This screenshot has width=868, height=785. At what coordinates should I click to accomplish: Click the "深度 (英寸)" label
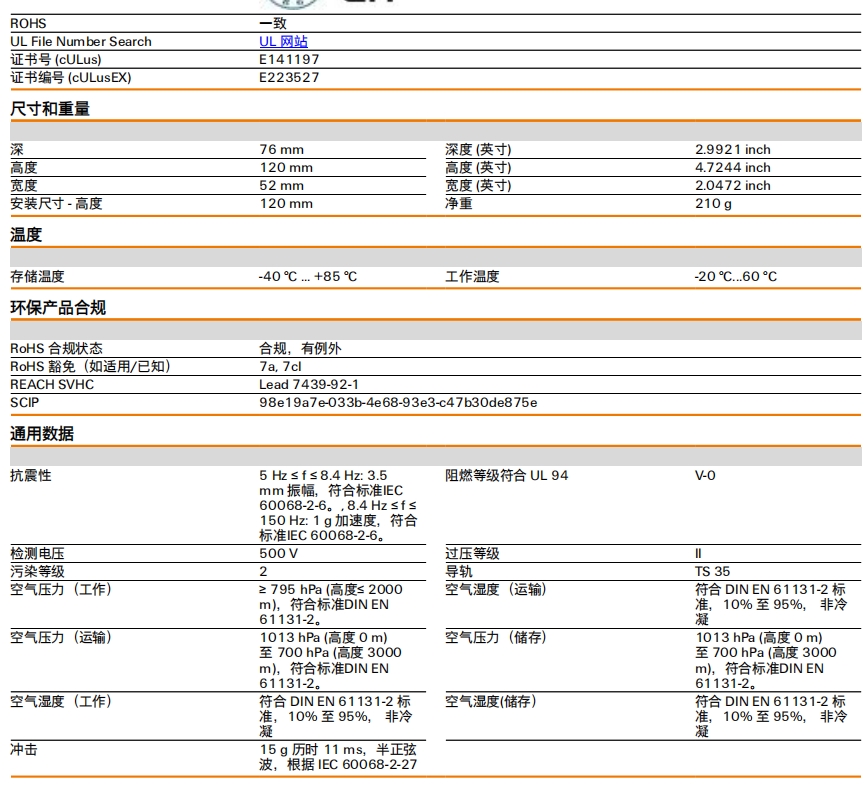478,149
